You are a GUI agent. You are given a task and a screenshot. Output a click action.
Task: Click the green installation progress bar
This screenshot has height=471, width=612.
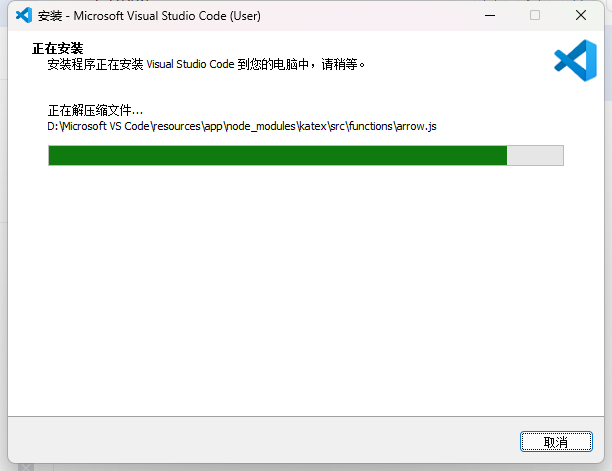click(x=306, y=155)
